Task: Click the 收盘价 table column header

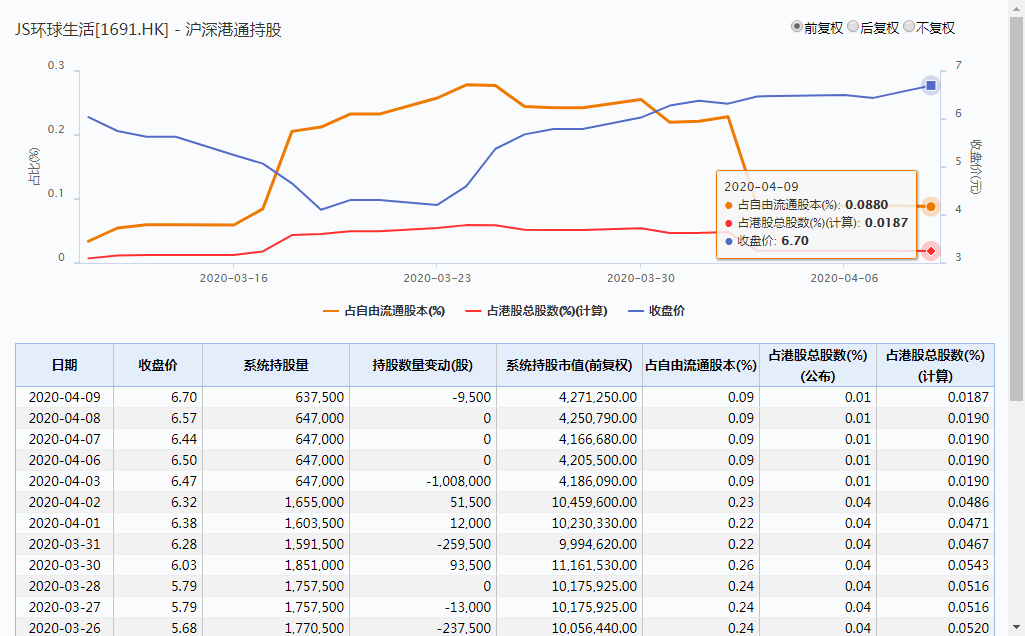Action: (x=158, y=365)
